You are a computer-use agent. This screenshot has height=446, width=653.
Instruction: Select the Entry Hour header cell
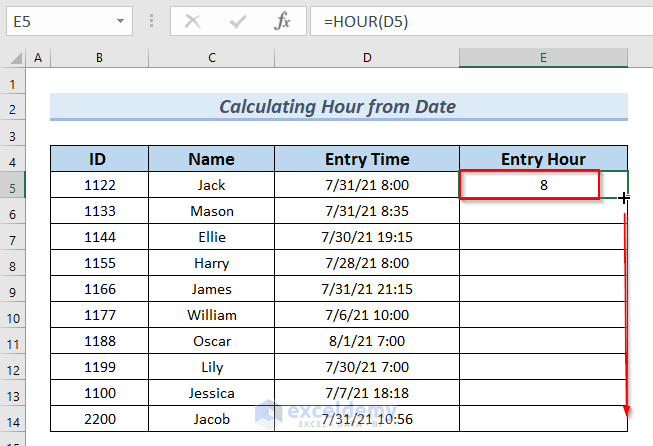[543, 159]
